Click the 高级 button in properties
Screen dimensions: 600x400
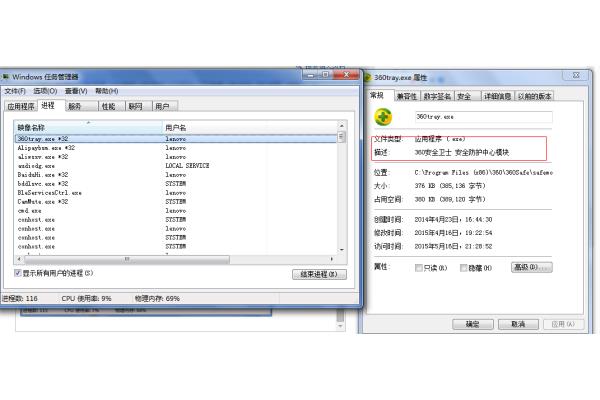pyautogui.click(x=532, y=267)
